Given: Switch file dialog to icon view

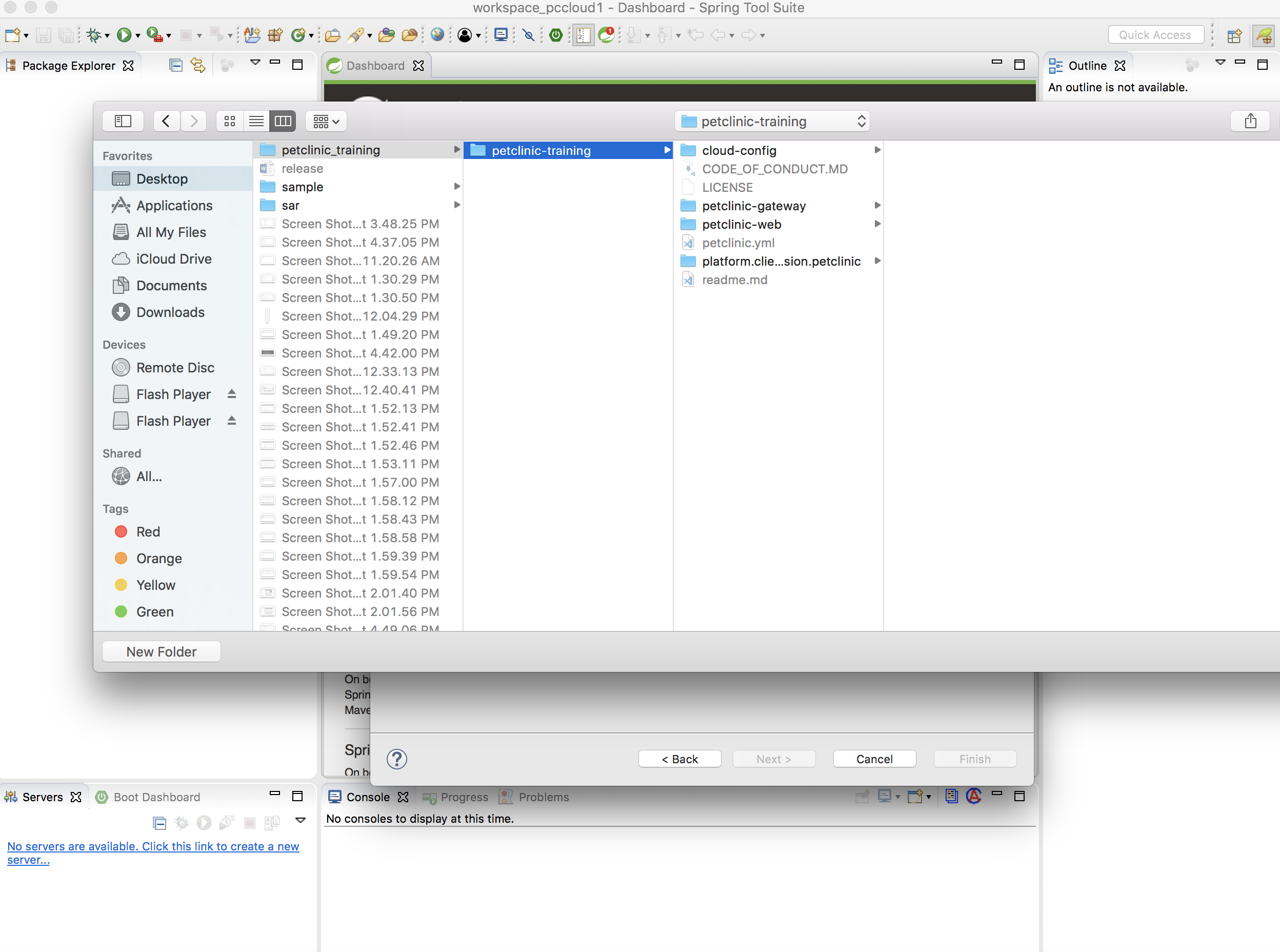Looking at the screenshot, I should point(229,121).
